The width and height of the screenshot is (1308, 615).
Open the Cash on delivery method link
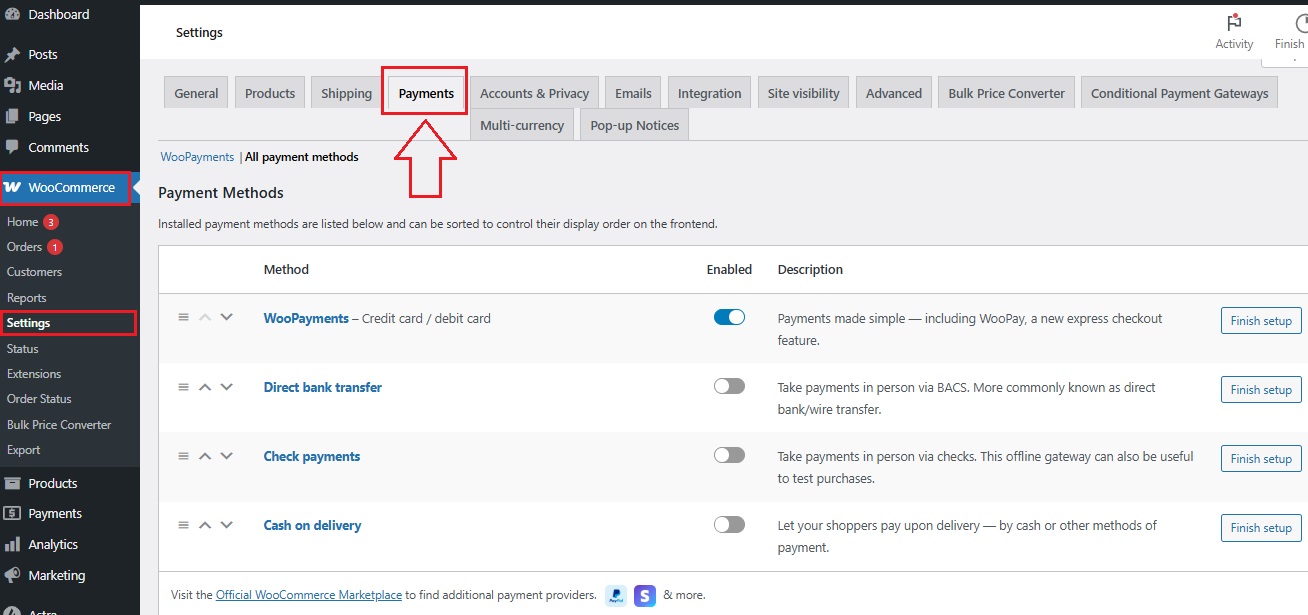(312, 525)
